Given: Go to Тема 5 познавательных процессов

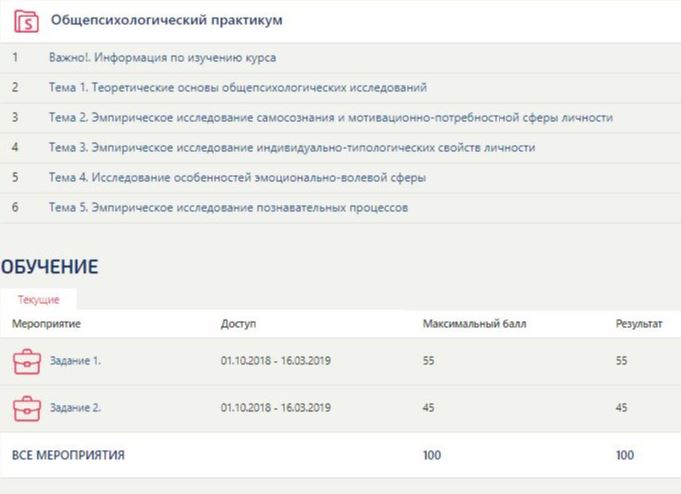Looking at the screenshot, I should click(x=228, y=208).
